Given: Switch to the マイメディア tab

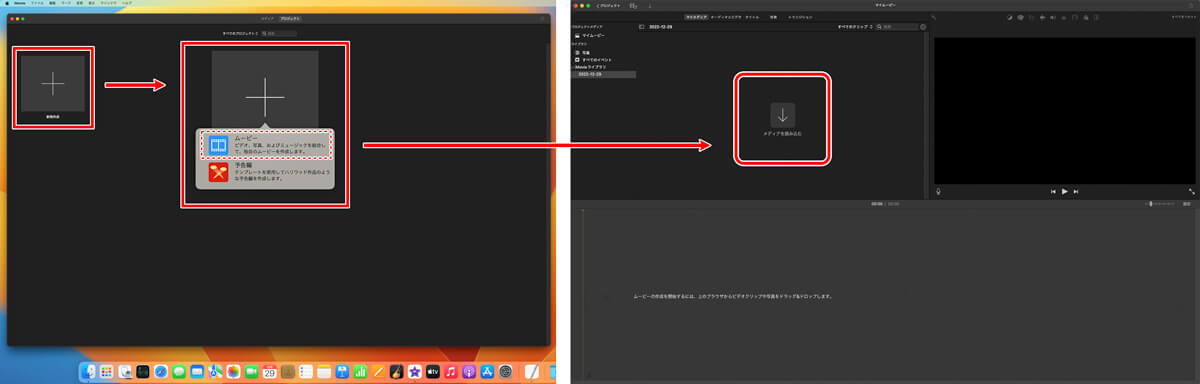Looking at the screenshot, I should 696,17.
